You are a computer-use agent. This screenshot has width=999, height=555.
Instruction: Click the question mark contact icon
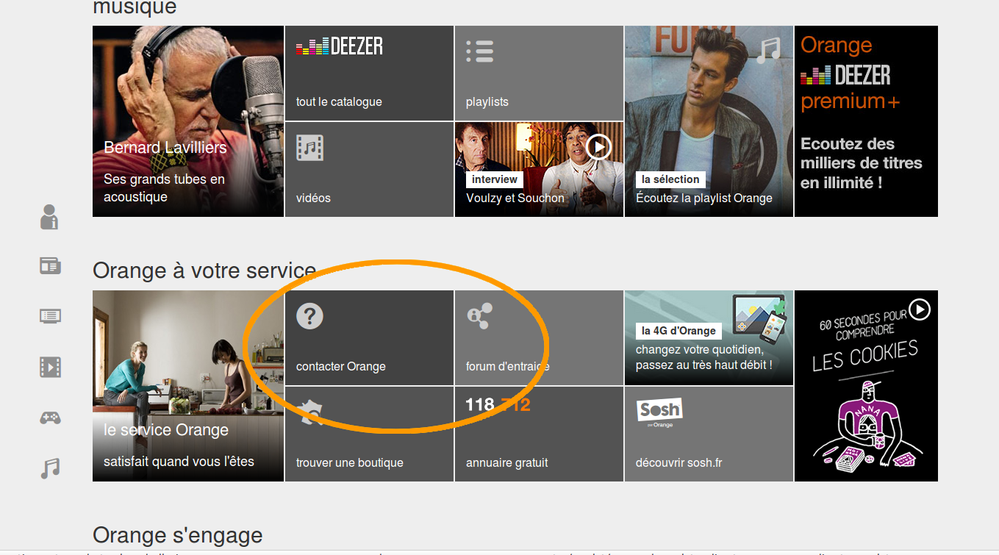click(310, 316)
